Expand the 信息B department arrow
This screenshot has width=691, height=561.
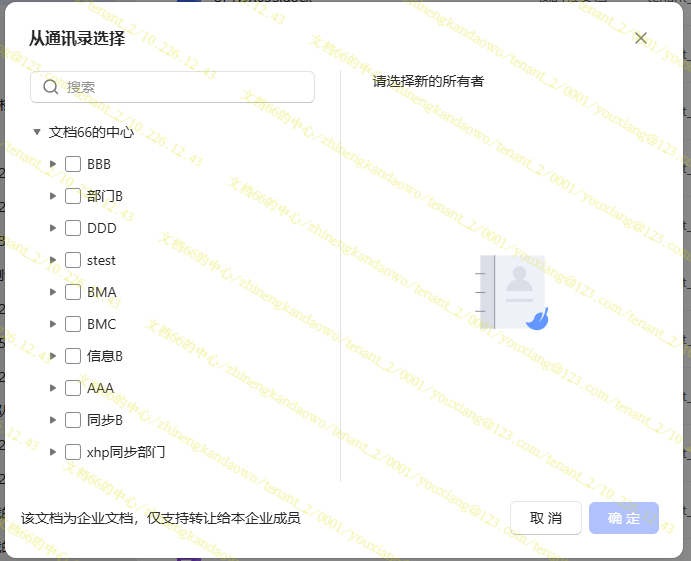(53, 356)
